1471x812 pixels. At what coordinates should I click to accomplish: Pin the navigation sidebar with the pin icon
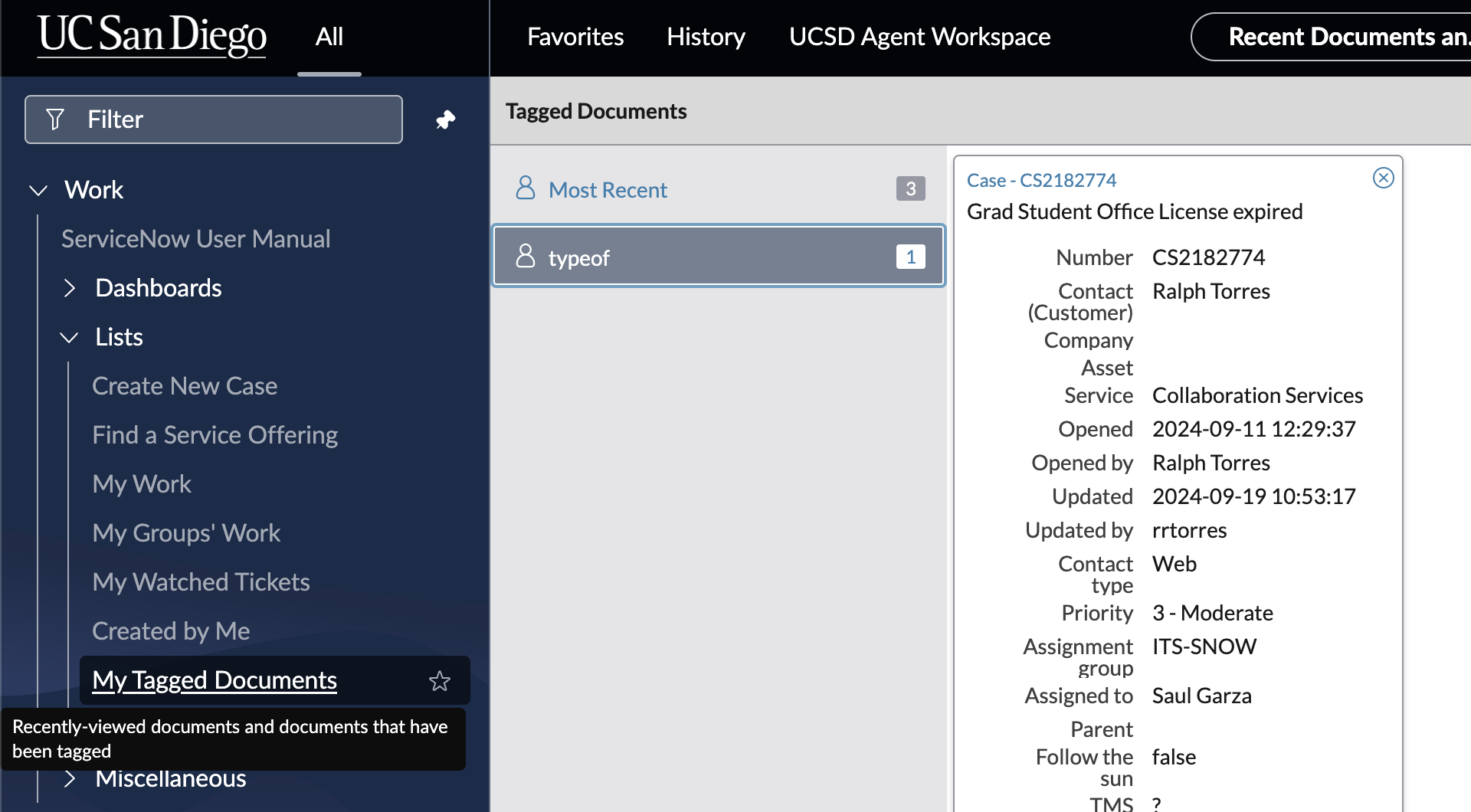(445, 120)
